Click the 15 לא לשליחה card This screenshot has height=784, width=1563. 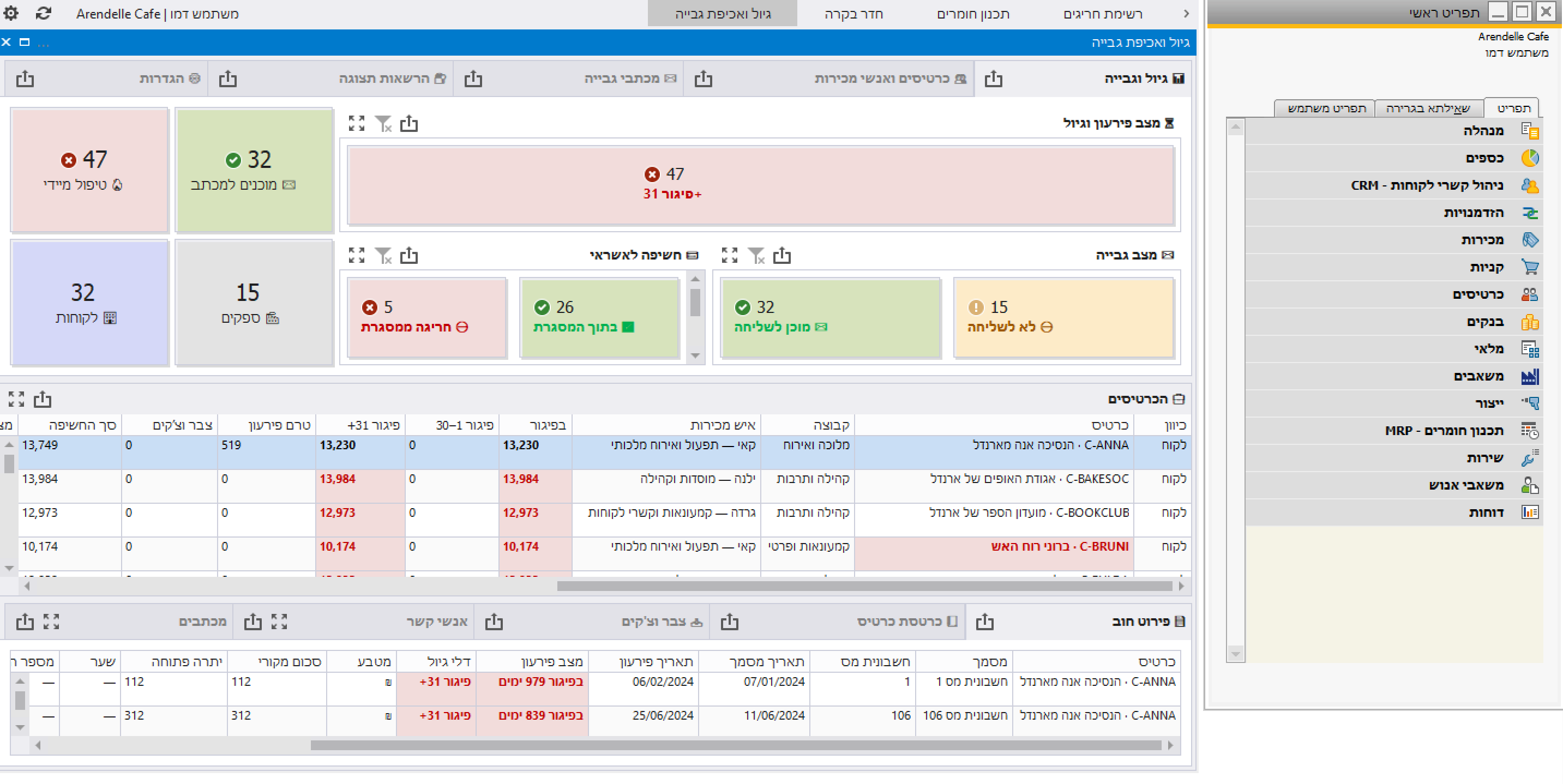[1063, 317]
